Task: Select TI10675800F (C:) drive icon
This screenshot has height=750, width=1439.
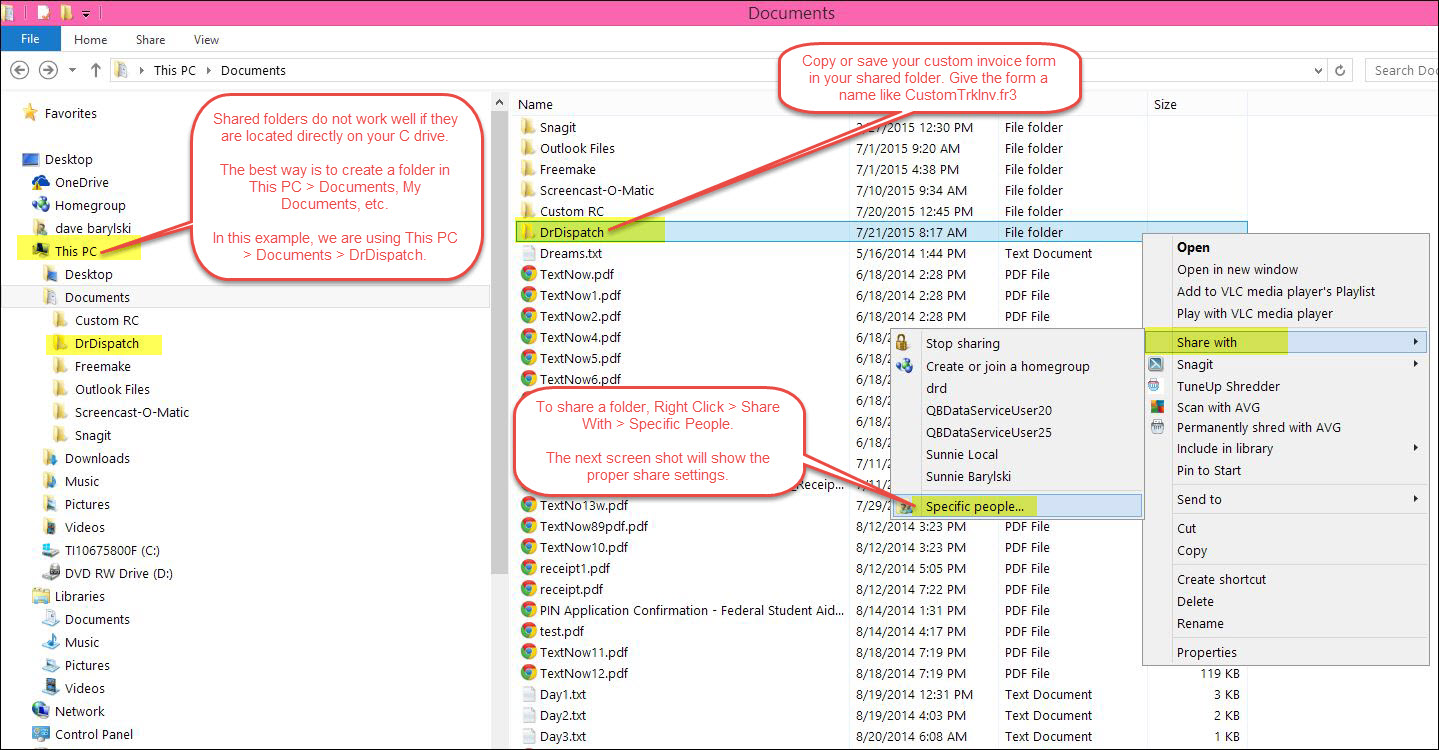Action: pyautogui.click(x=51, y=550)
